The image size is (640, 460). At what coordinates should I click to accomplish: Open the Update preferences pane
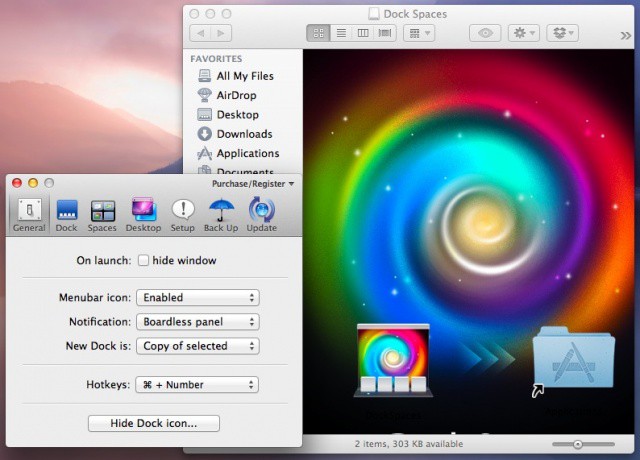tap(261, 215)
